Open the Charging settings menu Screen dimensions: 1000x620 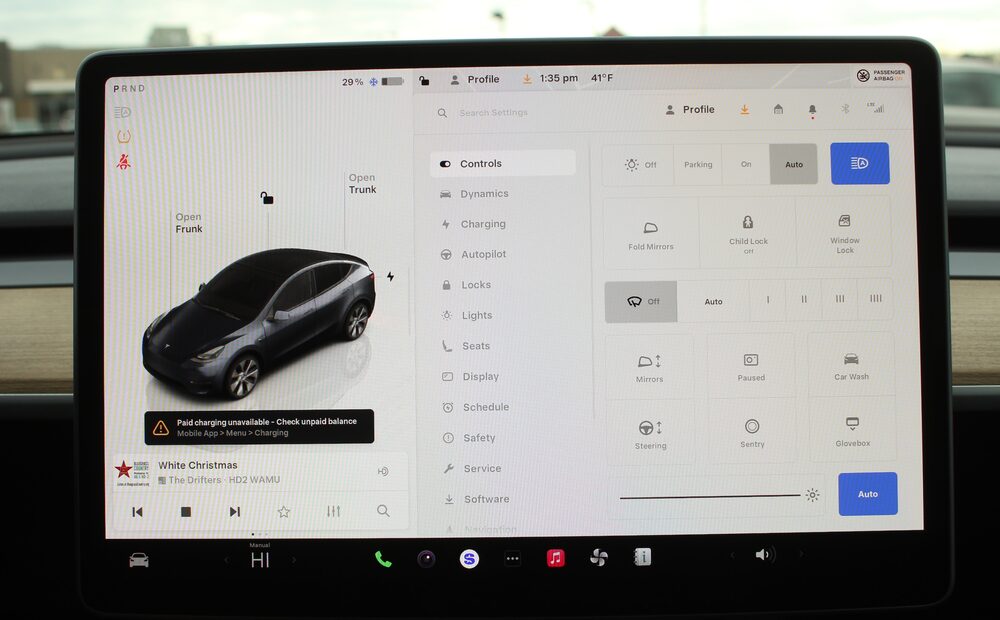[x=483, y=224]
